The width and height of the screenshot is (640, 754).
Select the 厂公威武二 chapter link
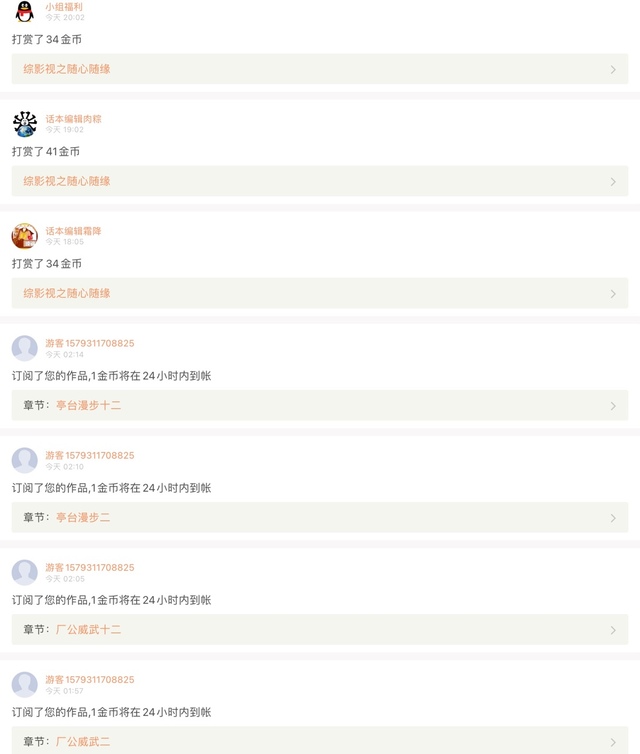[83, 741]
